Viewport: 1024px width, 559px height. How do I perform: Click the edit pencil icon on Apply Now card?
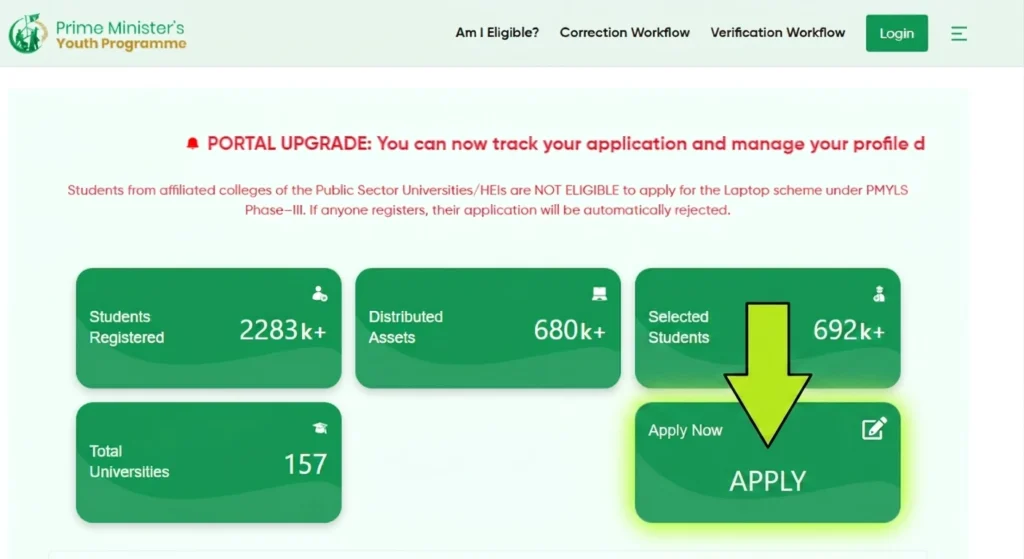tap(874, 428)
